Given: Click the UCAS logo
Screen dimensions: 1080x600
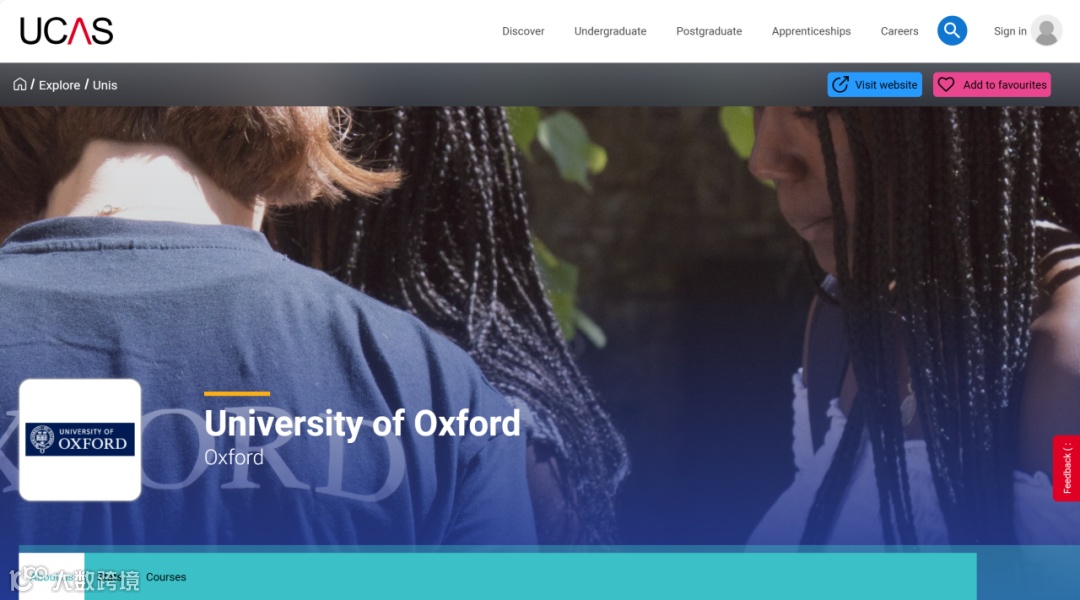Looking at the screenshot, I should (x=66, y=31).
